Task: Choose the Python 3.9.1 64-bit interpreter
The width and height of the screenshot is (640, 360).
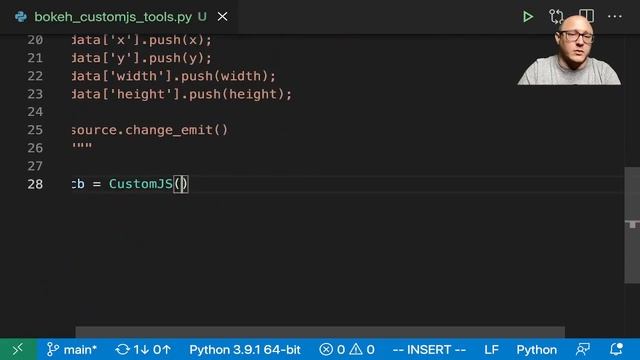Action: (x=245, y=349)
